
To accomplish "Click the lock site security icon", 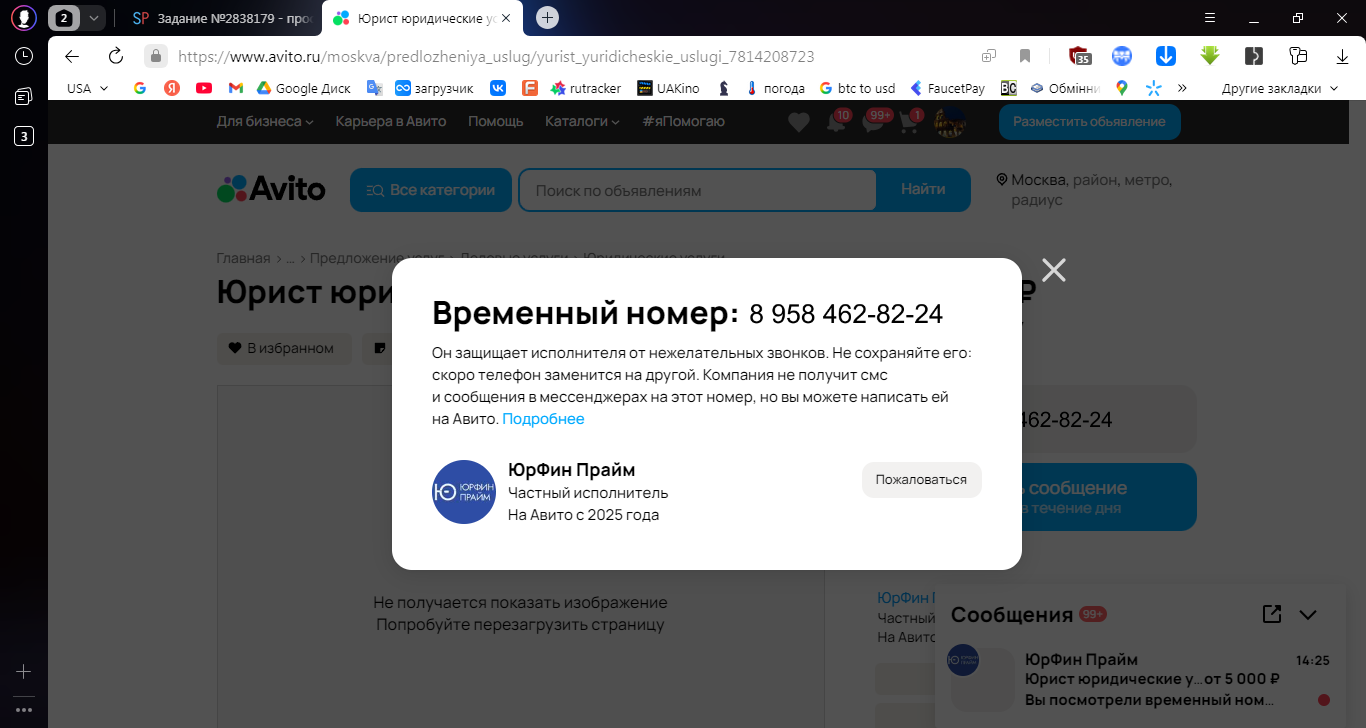I will [155, 56].
